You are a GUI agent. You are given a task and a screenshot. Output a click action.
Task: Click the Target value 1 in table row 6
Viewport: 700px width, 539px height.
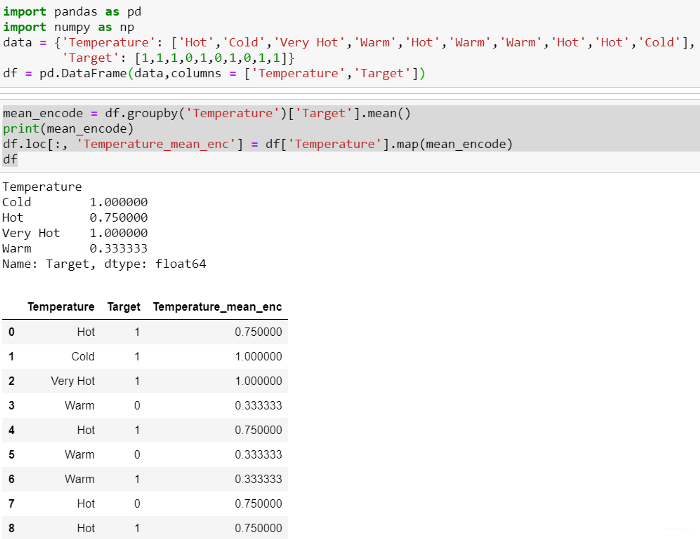[x=138, y=479]
